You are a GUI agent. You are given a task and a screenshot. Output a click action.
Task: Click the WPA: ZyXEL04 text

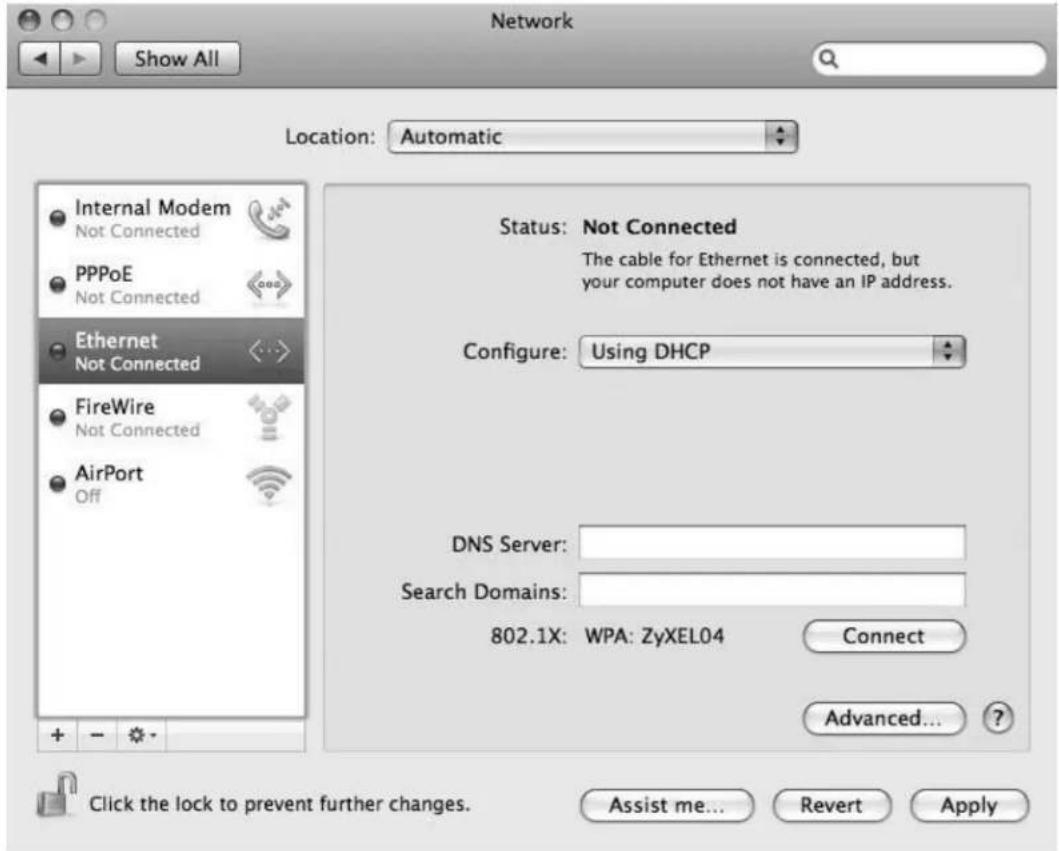(x=654, y=636)
